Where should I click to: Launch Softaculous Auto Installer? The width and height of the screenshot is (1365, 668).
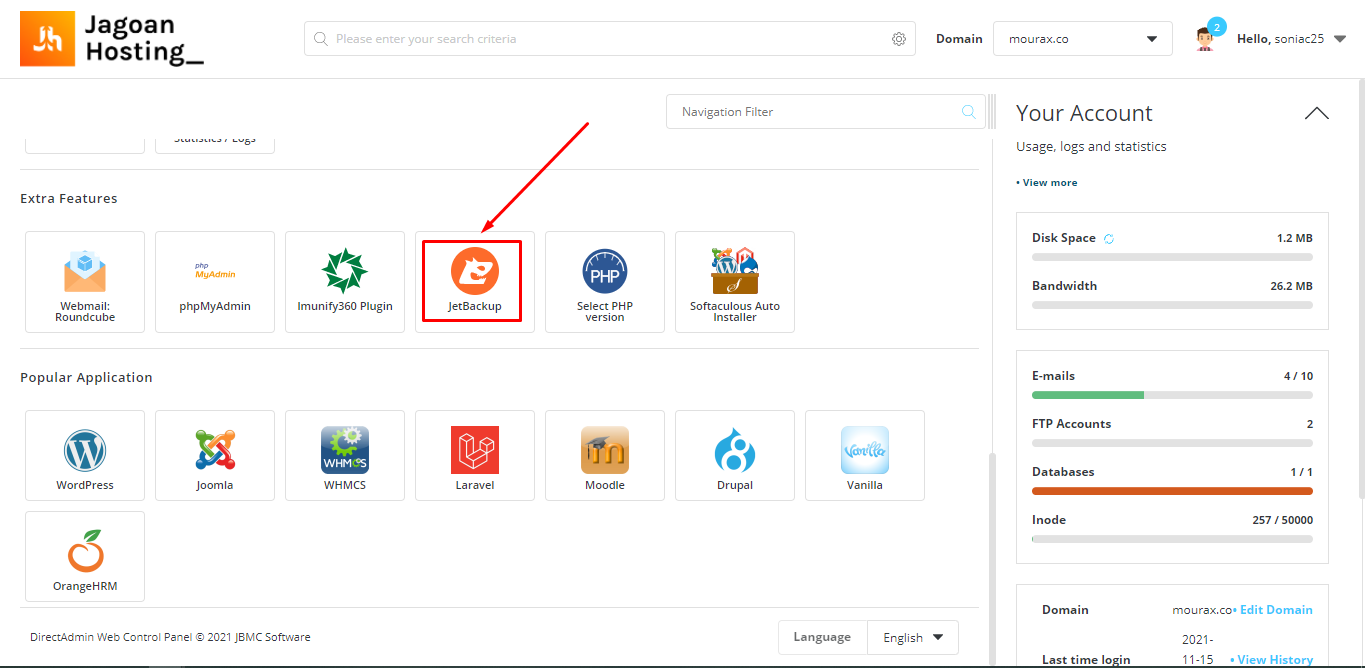tap(734, 282)
